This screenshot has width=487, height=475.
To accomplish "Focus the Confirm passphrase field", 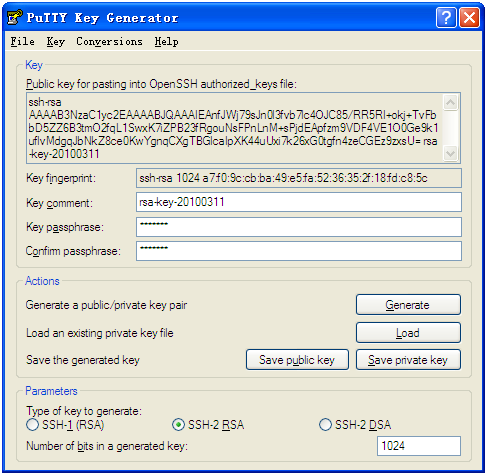I will (x=299, y=251).
